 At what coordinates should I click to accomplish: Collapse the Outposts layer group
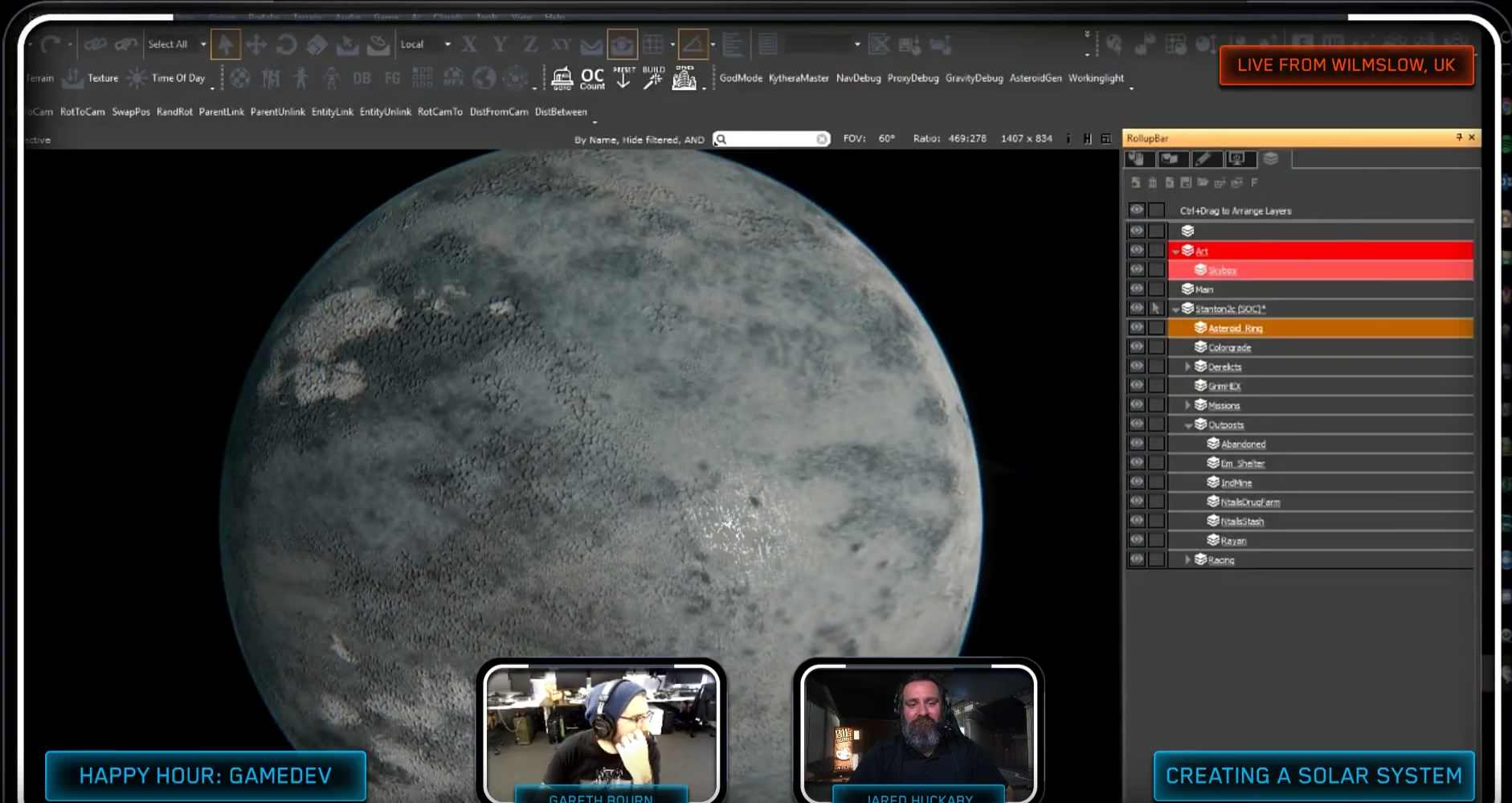(x=1188, y=425)
